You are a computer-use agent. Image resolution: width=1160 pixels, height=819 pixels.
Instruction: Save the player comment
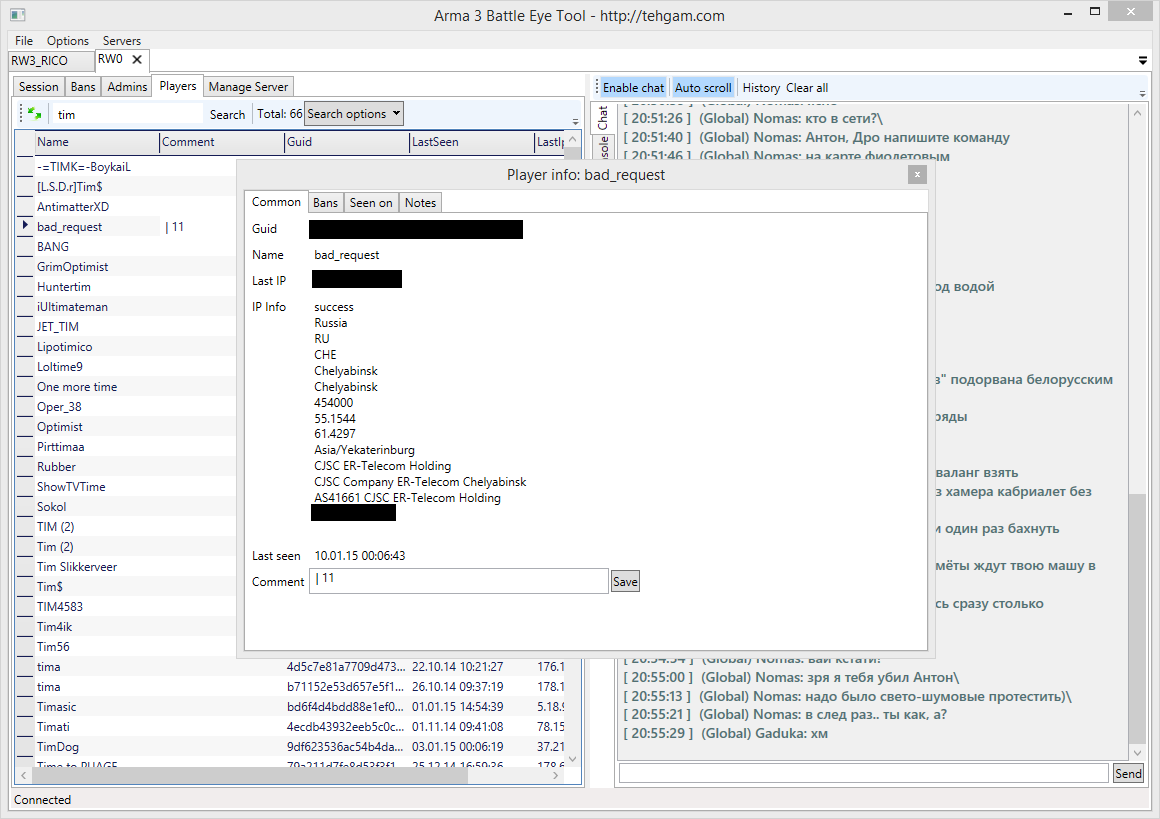625,582
